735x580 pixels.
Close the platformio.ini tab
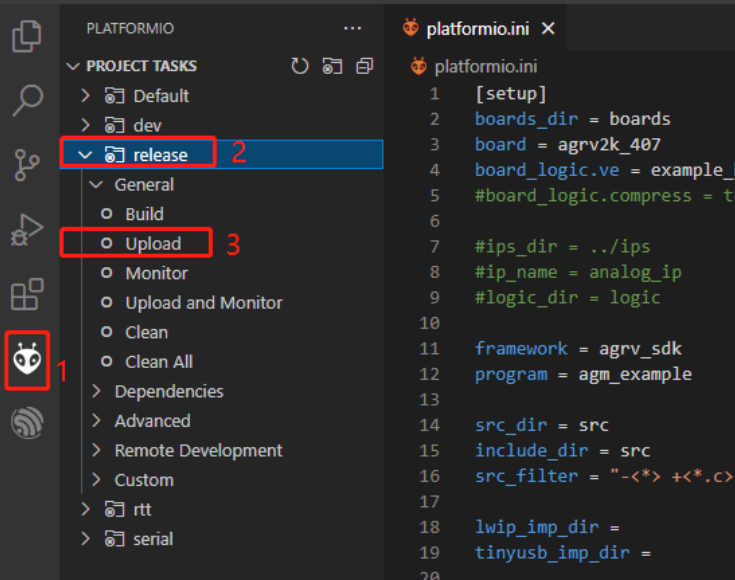[x=548, y=29]
